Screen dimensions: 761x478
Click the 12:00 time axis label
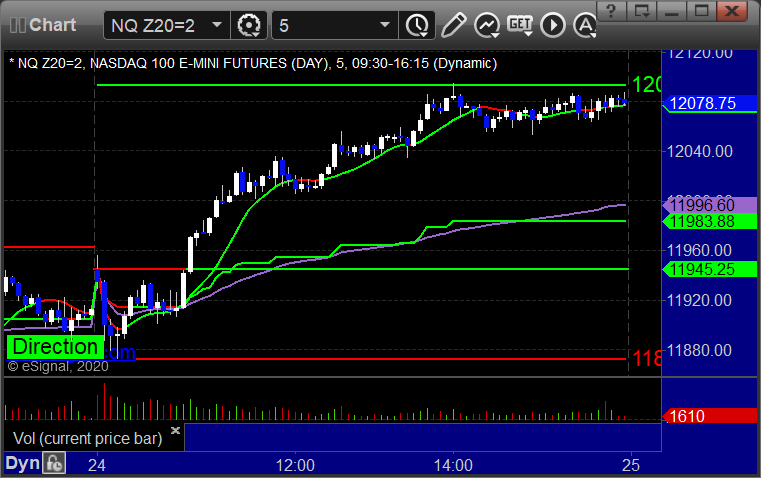[295, 465]
